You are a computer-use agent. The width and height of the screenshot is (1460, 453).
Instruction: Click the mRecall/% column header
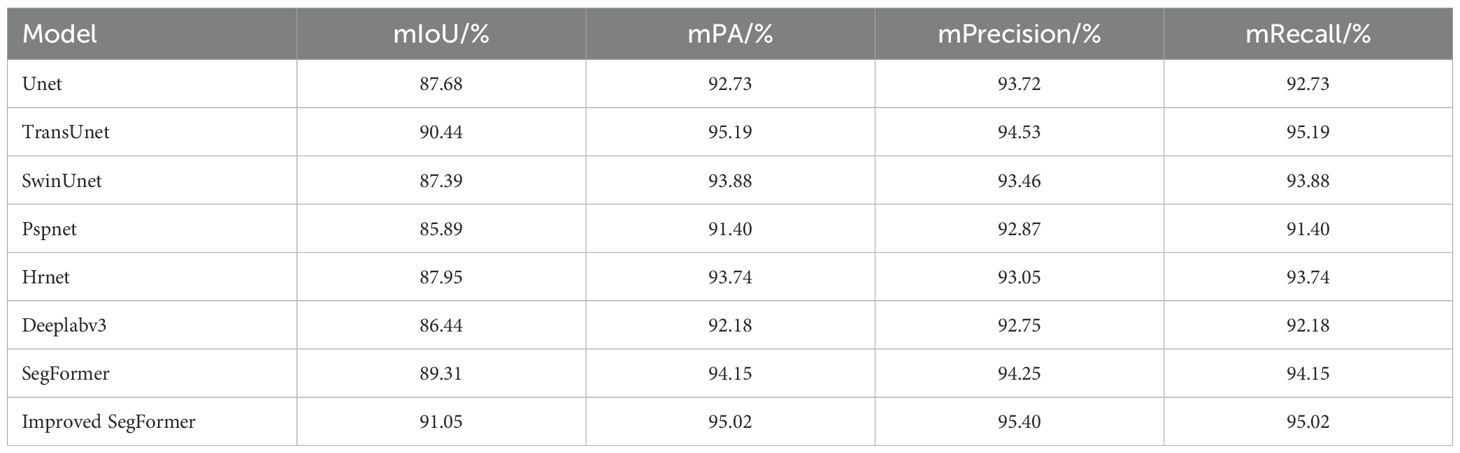coord(1308,35)
